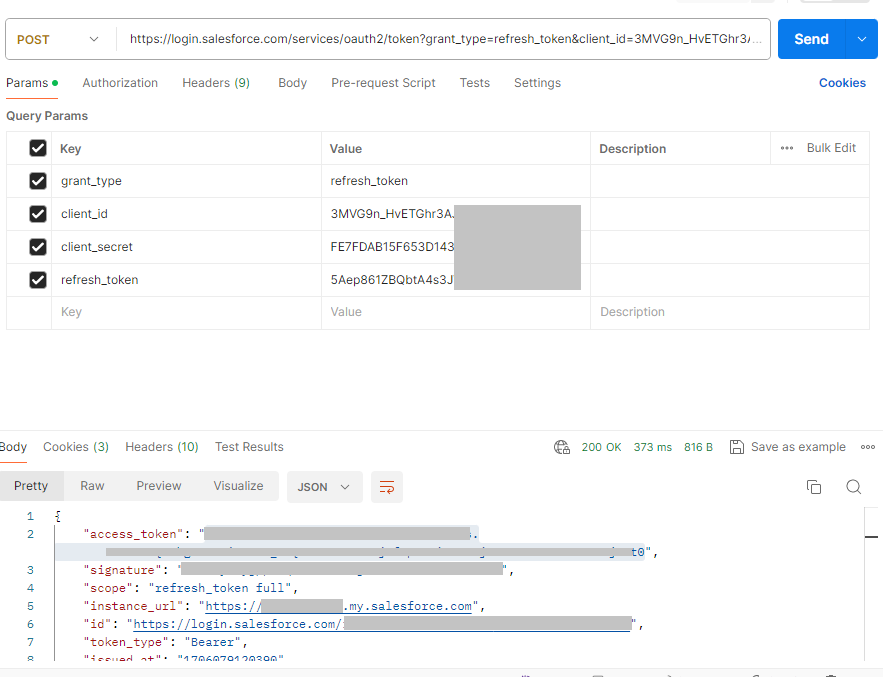Open the Send options dropdown arrow
Screen dimensions: 883x677
pos(862,39)
